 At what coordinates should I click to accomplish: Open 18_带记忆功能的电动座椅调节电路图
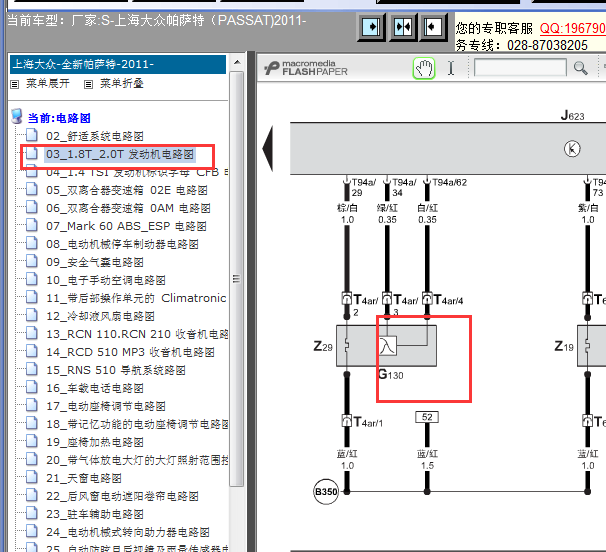pyautogui.click(x=137, y=424)
